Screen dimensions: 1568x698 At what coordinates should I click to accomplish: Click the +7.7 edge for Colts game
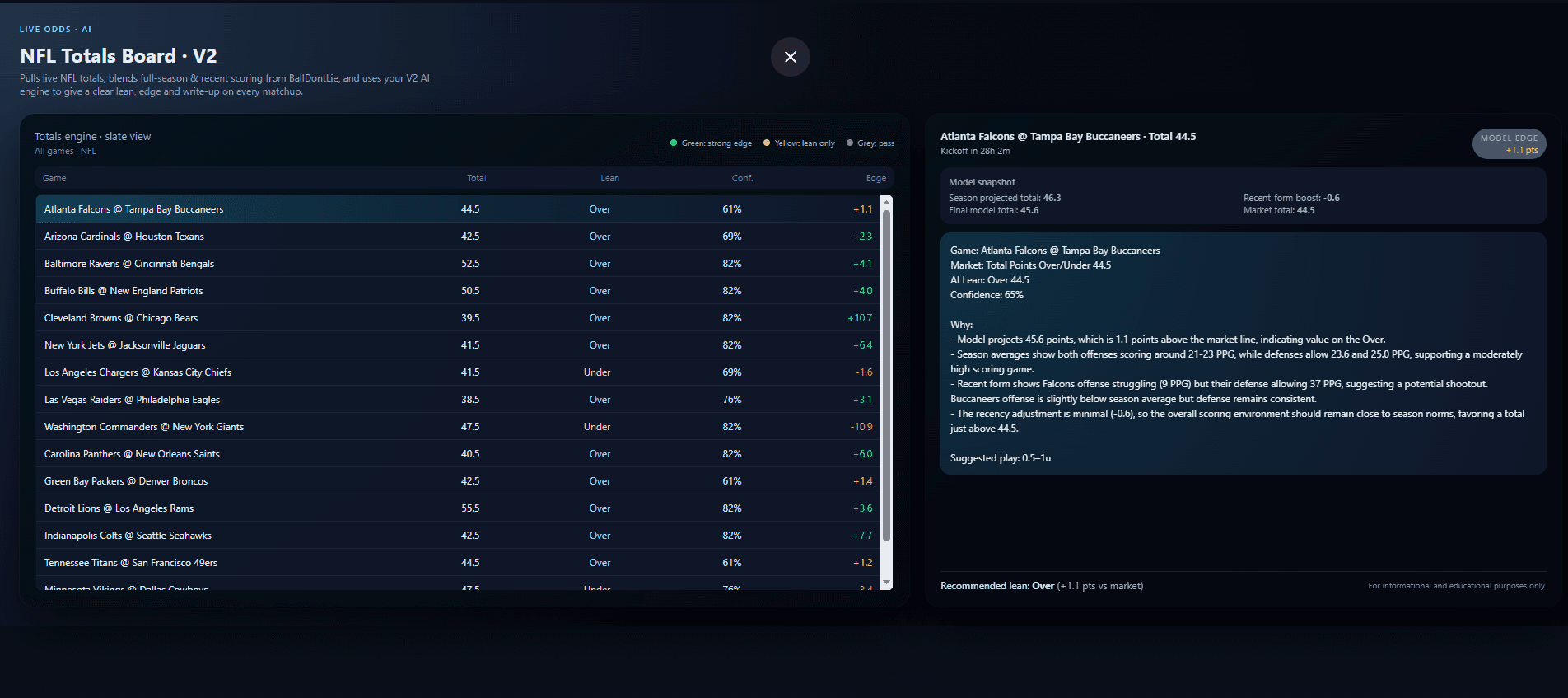click(x=862, y=536)
